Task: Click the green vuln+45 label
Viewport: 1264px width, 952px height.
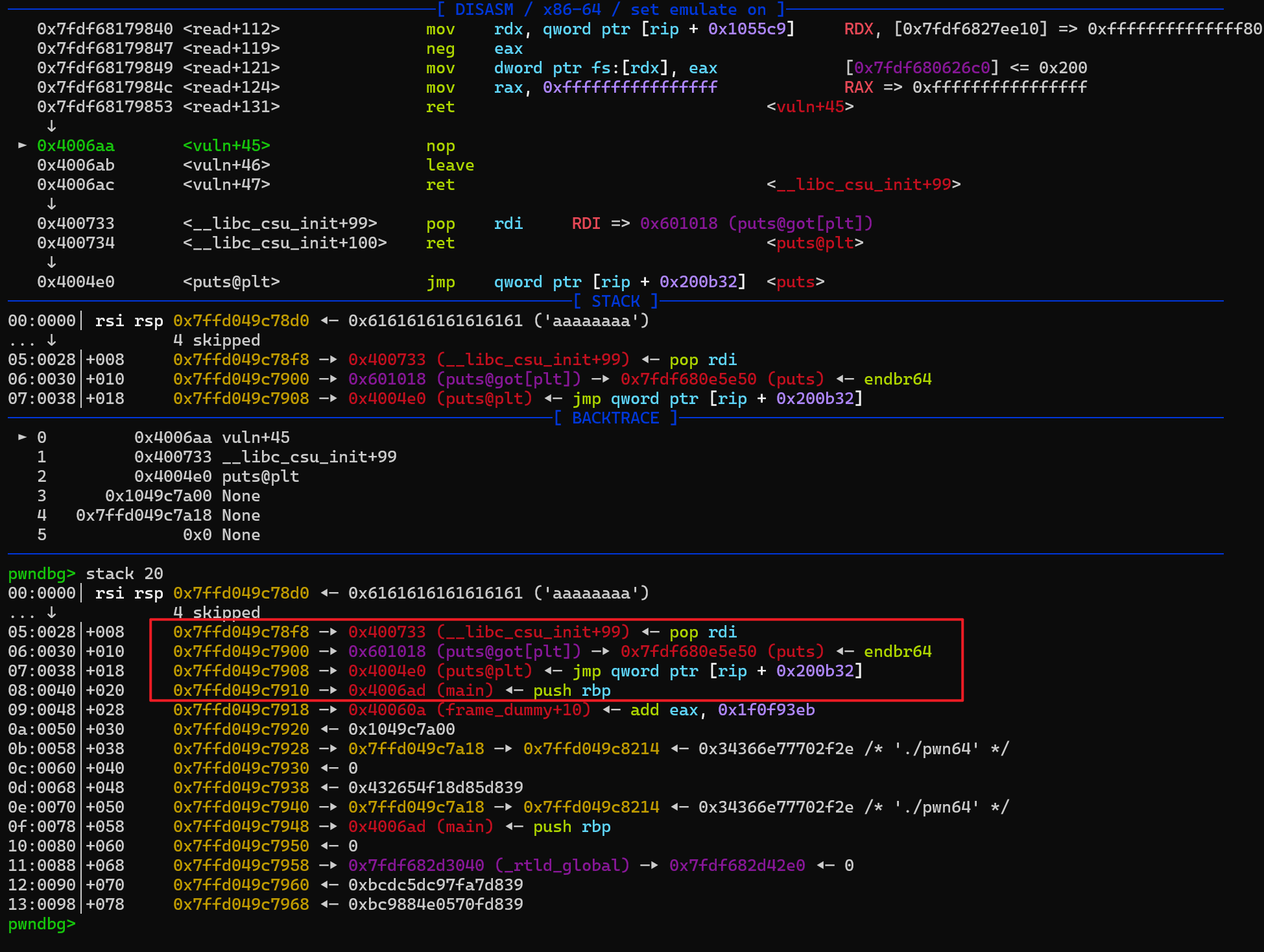Action: tap(226, 145)
